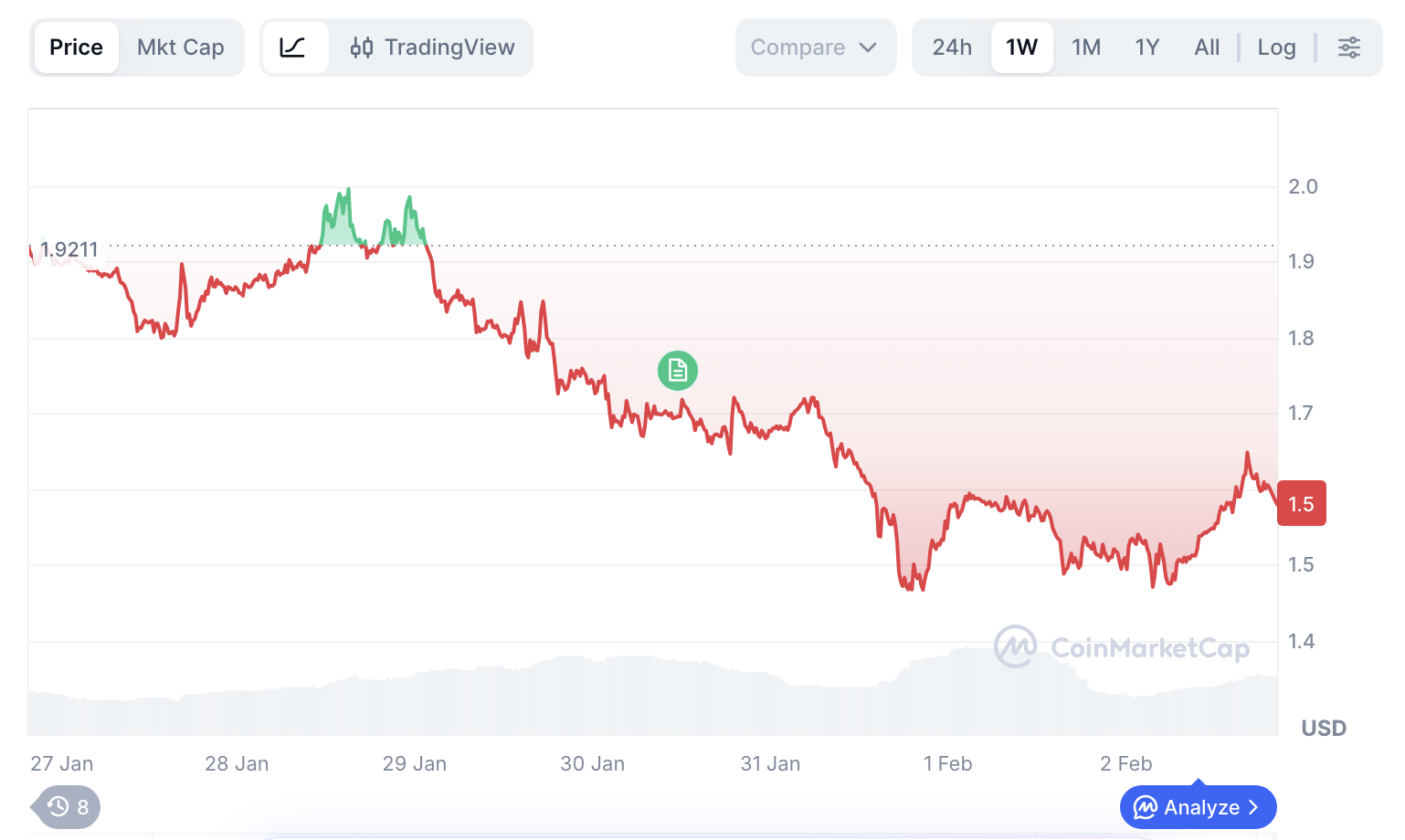Open the TradingView candlestick chart

pos(433,47)
